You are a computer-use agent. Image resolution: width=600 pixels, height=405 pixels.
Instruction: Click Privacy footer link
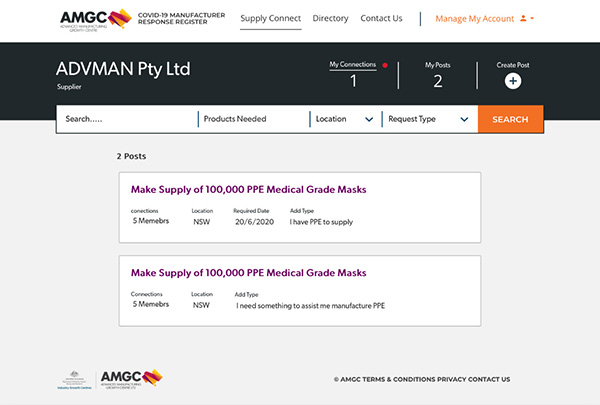click(452, 379)
